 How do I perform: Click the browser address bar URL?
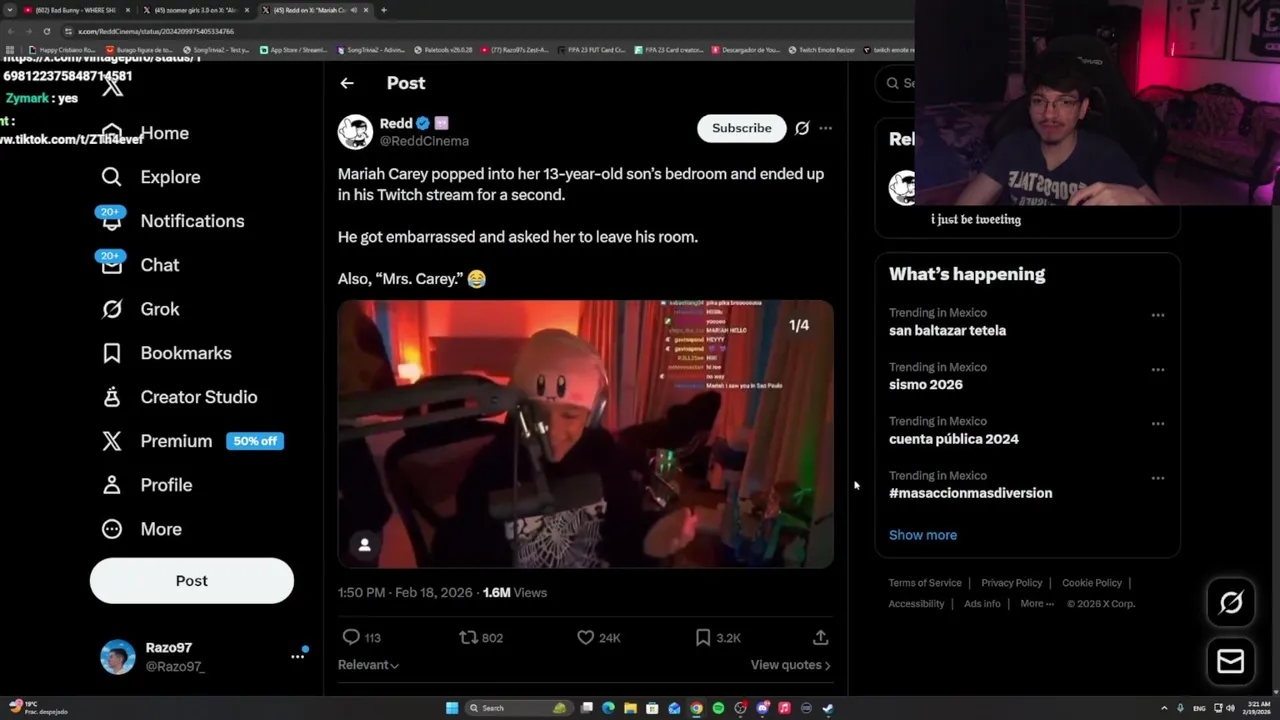click(156, 31)
